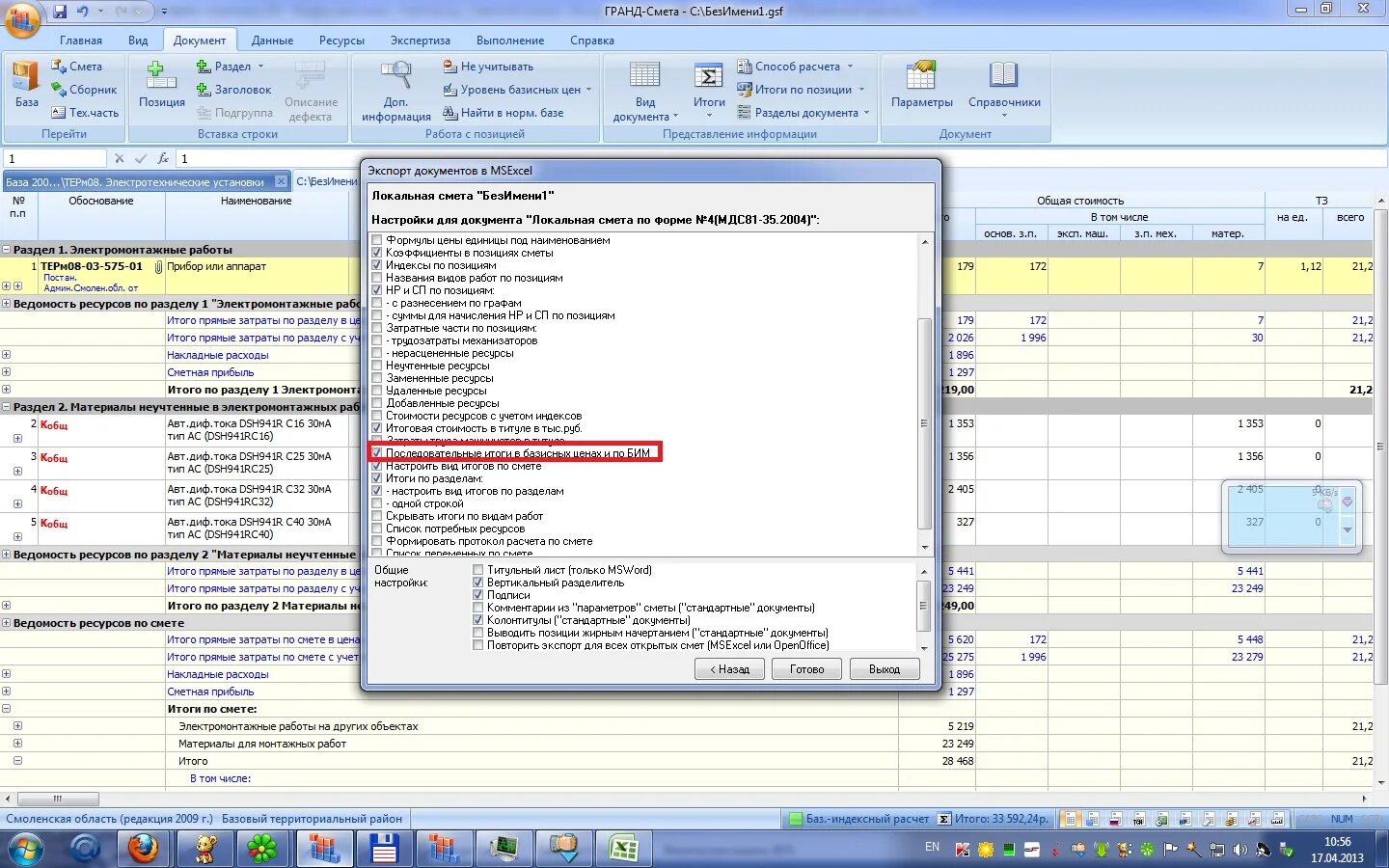The width and height of the screenshot is (1389, 868).
Task: Open the Ресурсы ribbon tab
Action: [341, 41]
